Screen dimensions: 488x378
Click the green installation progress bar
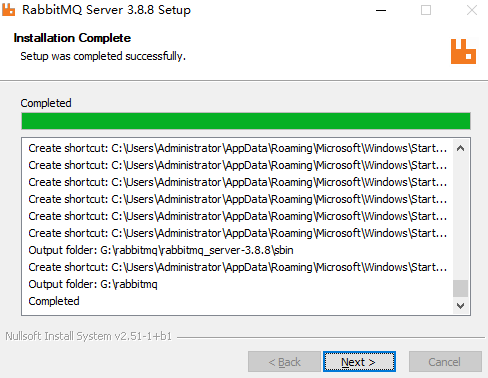pos(246,121)
